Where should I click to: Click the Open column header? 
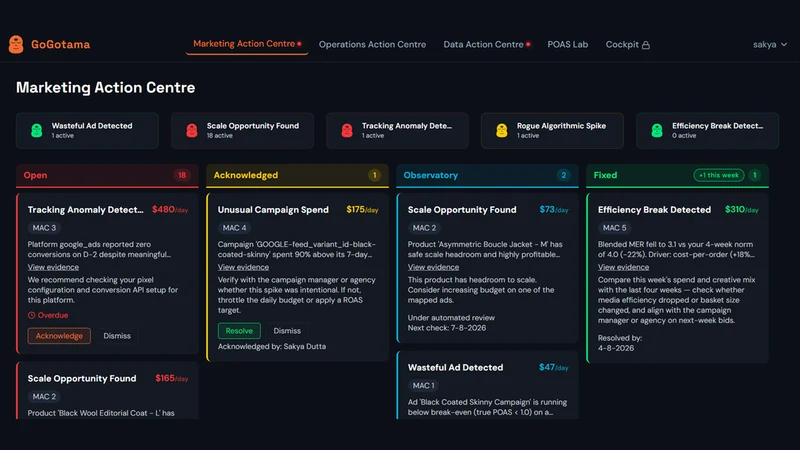point(107,176)
